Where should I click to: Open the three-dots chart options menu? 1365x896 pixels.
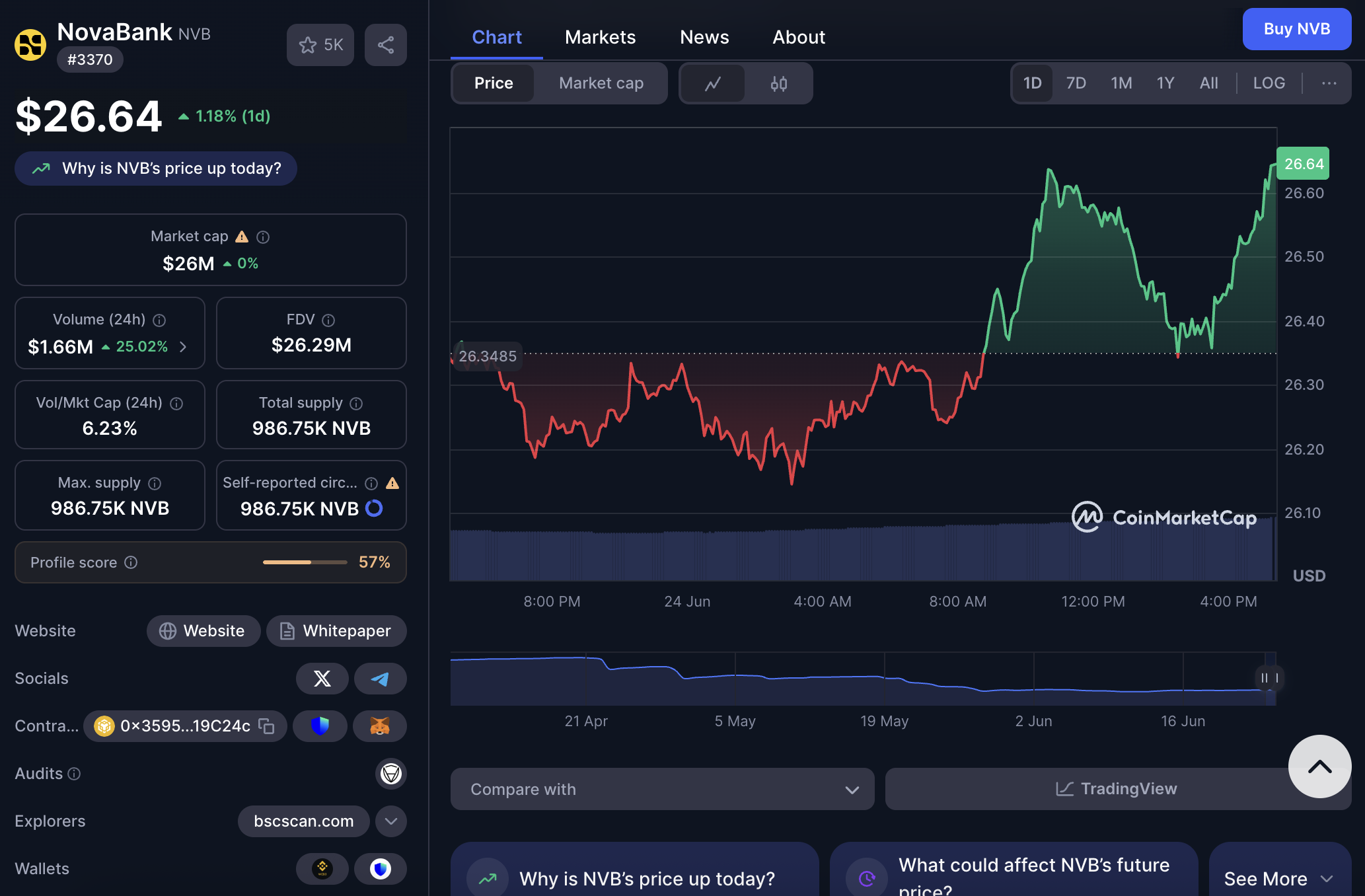1329,83
